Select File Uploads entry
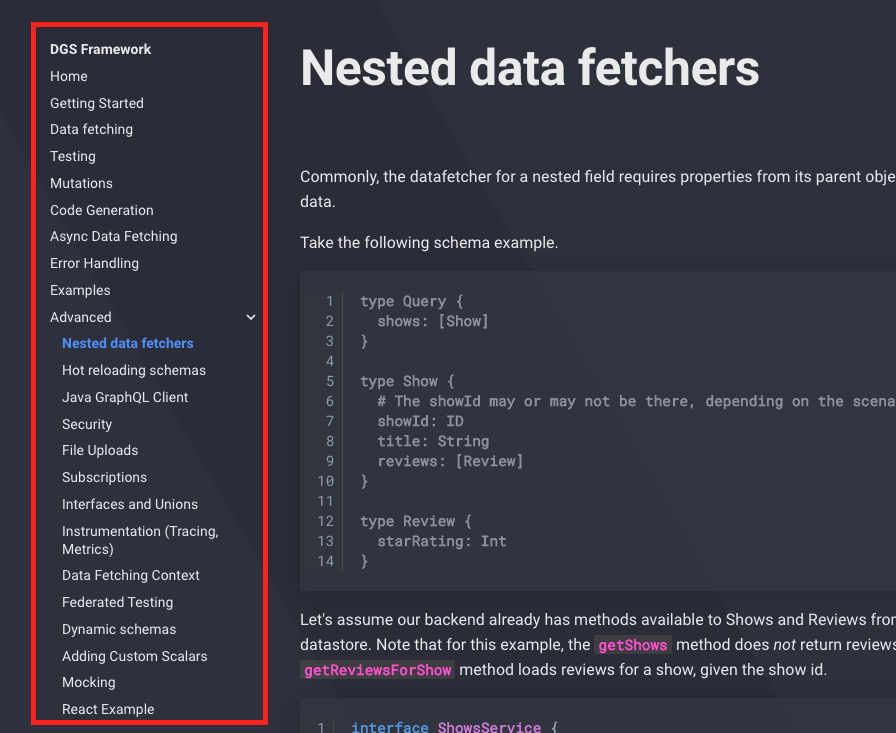This screenshot has height=733, width=896. point(100,450)
